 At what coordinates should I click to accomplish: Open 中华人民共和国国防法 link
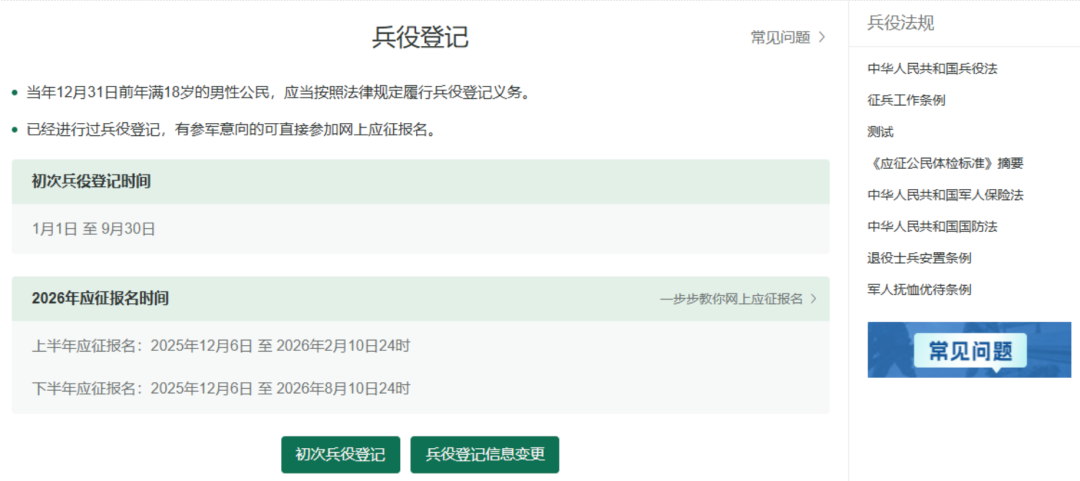pyautogui.click(x=932, y=226)
